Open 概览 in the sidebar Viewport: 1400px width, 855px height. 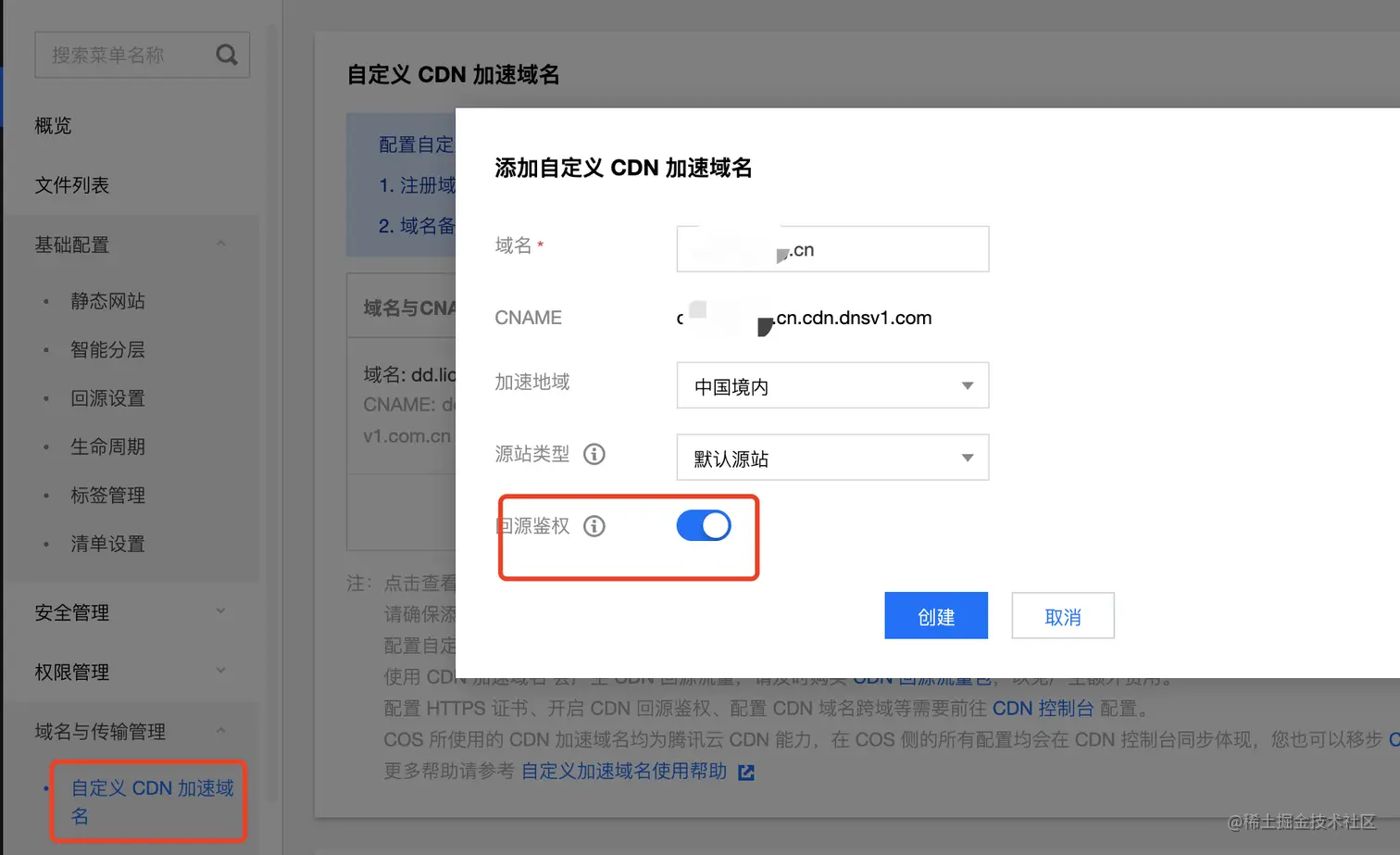coord(53,126)
